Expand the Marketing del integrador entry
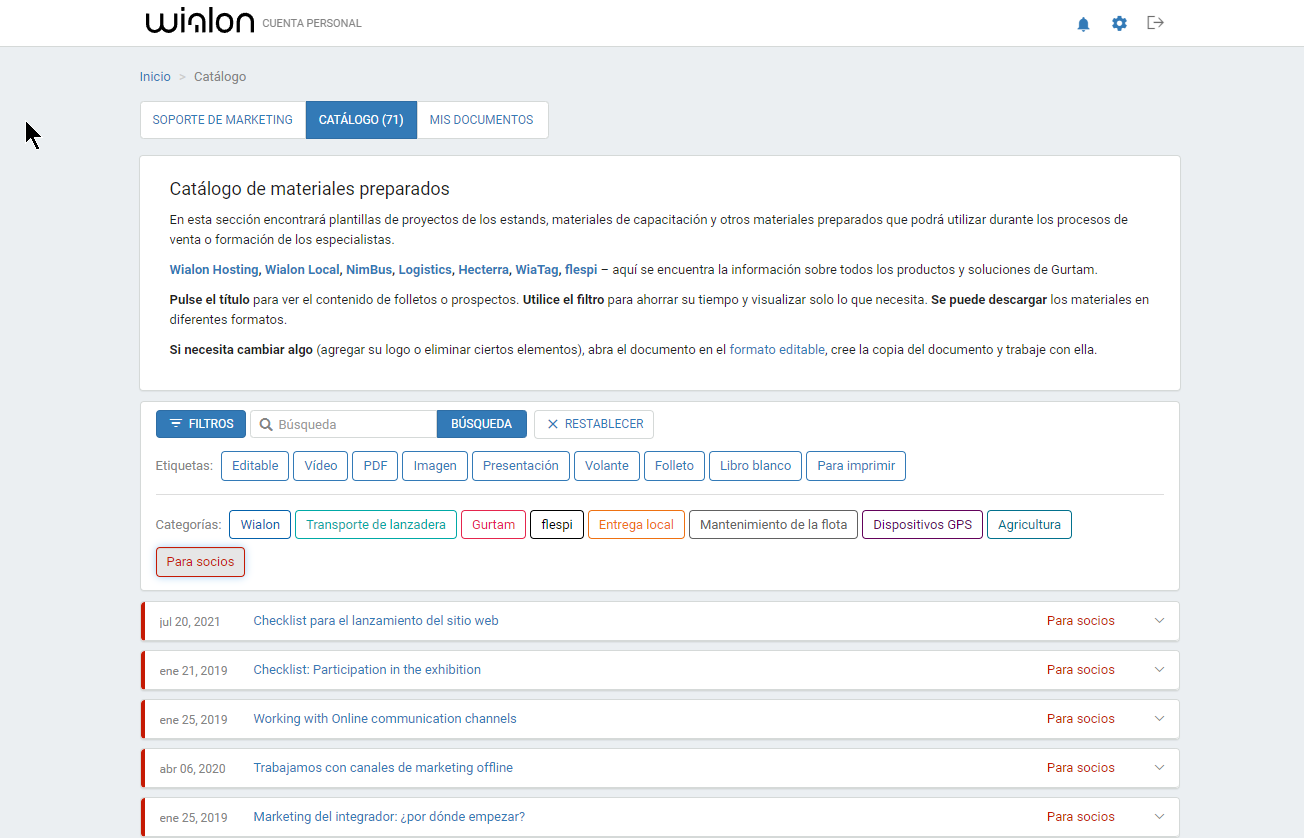 coord(1158,816)
